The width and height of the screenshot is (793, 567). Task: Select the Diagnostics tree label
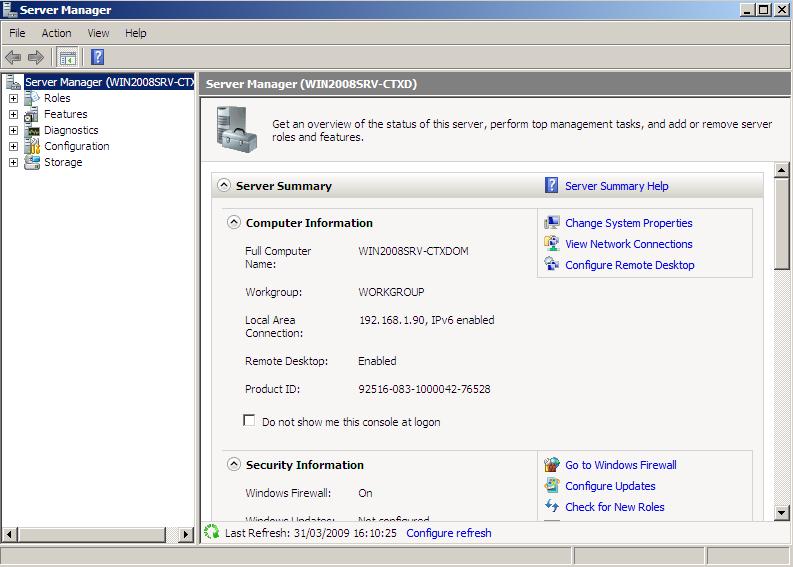click(71, 130)
